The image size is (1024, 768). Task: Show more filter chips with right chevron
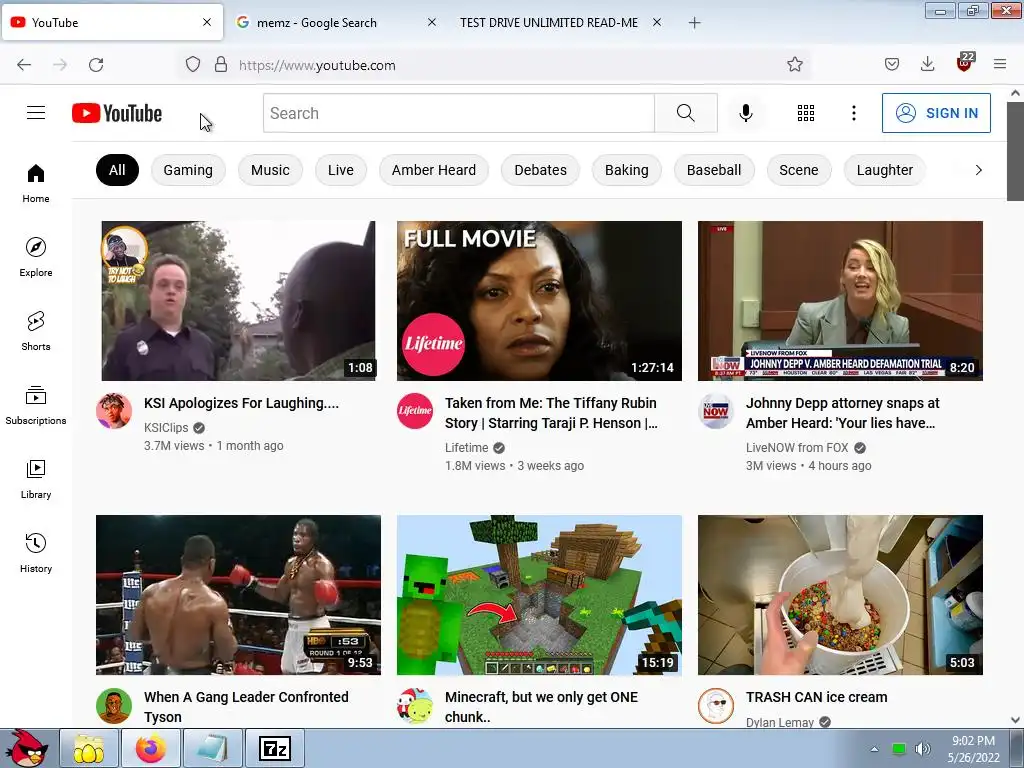coord(978,170)
